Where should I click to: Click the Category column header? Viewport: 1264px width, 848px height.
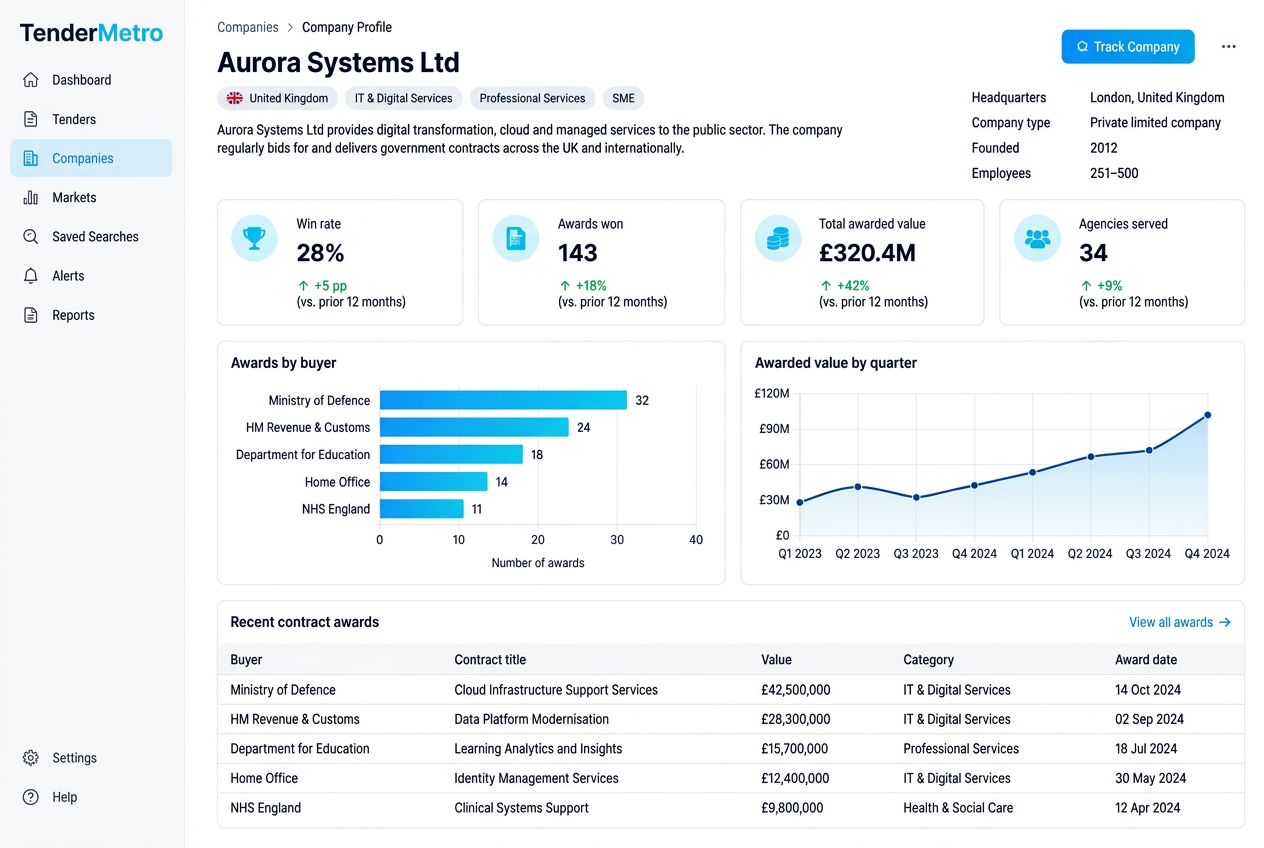[928, 660]
